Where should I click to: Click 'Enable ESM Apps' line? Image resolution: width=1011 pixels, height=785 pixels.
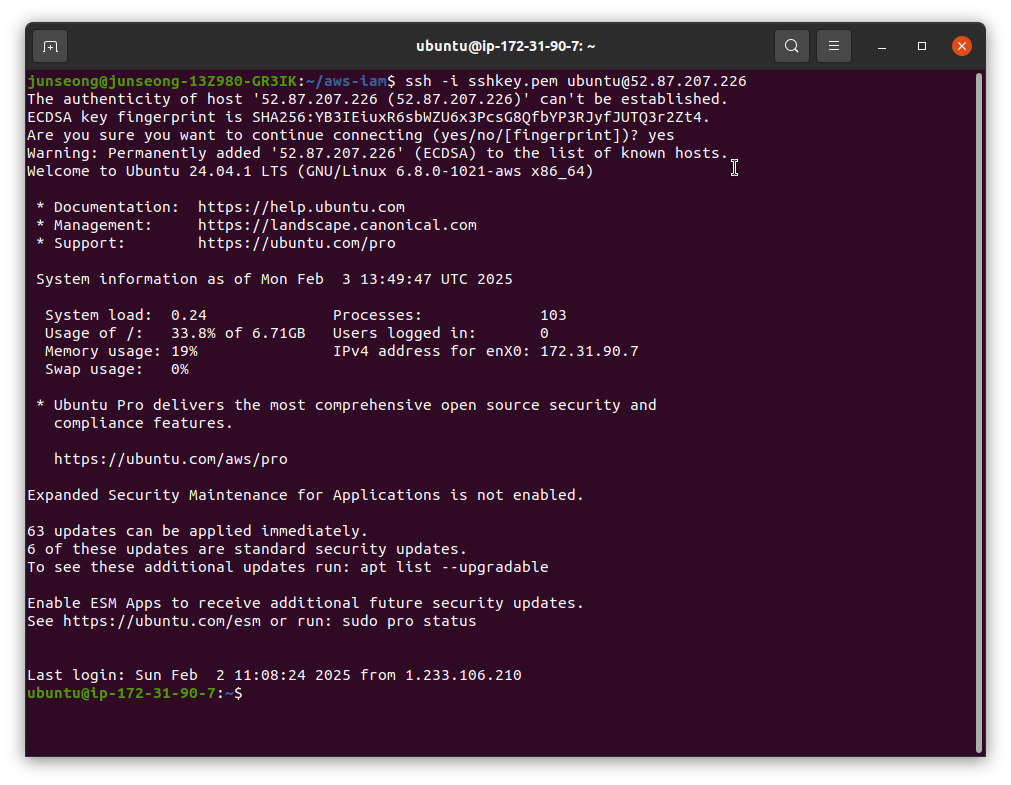[306, 603]
